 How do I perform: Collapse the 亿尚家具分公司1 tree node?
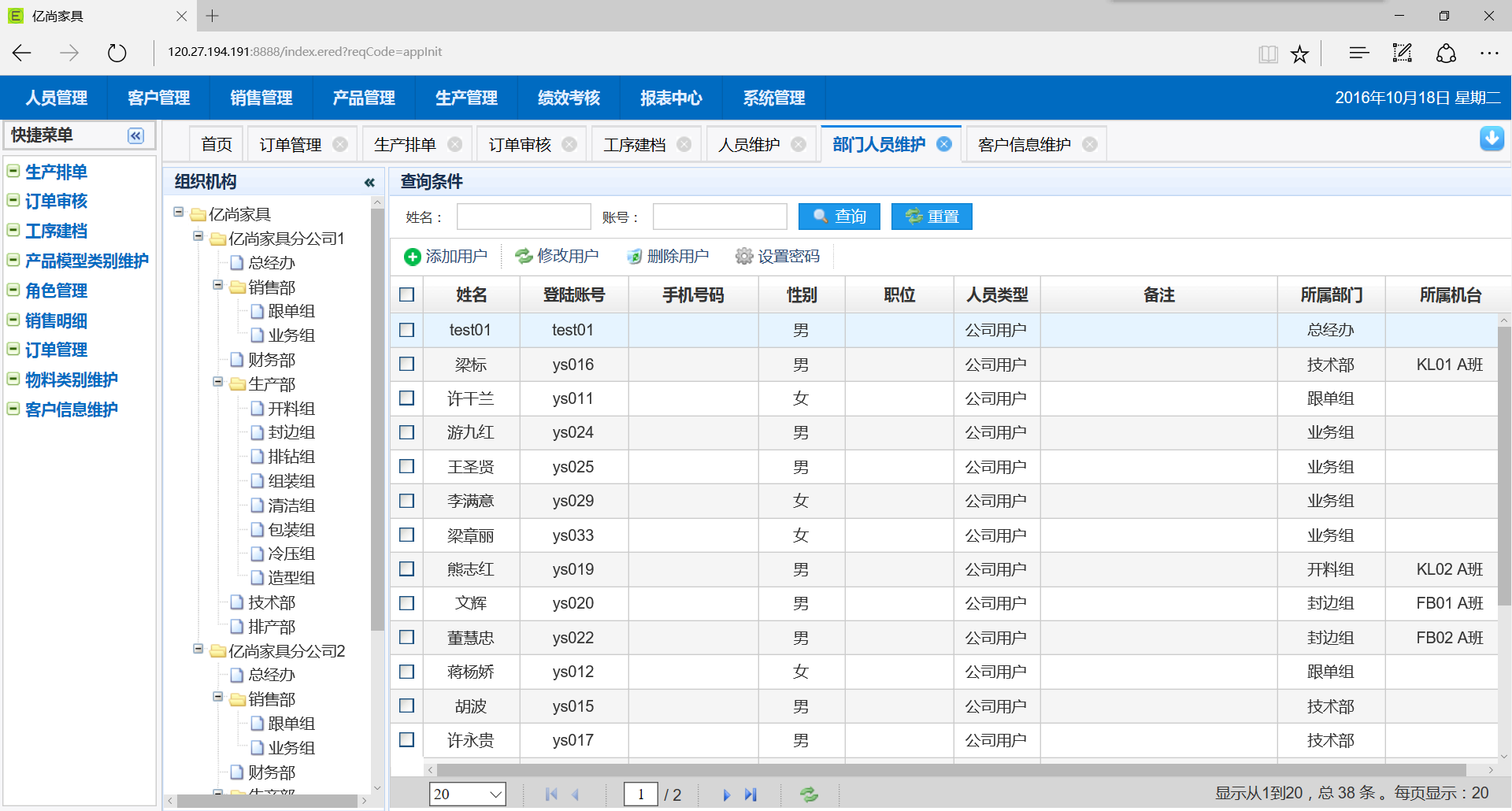coord(198,236)
